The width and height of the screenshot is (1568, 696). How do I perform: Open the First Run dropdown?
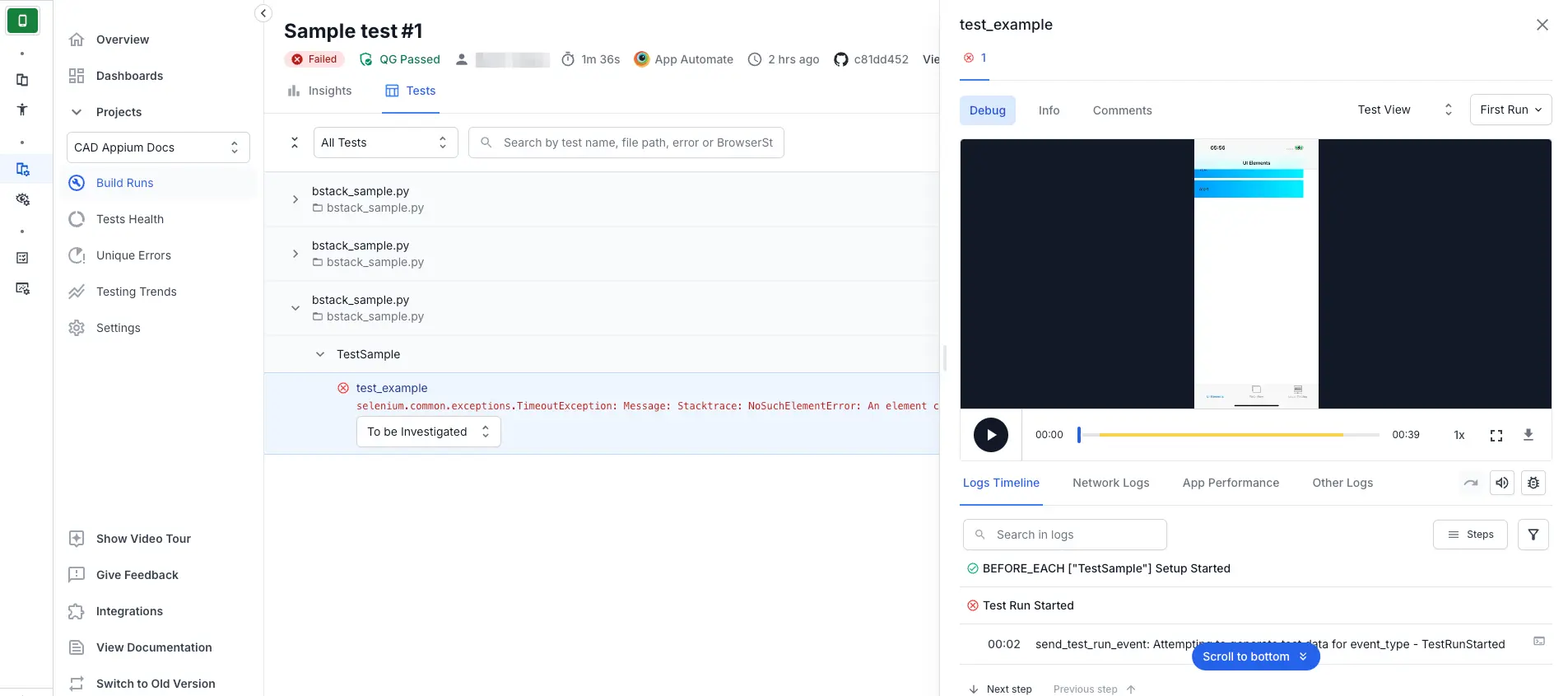[1510, 110]
